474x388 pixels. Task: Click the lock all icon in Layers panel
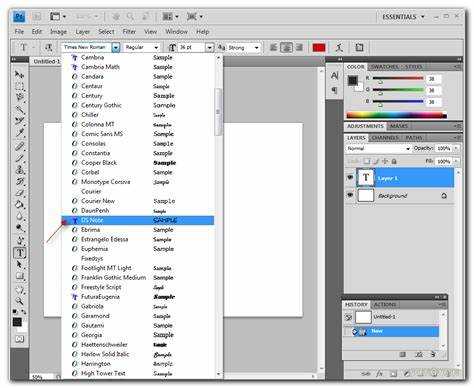394,161
